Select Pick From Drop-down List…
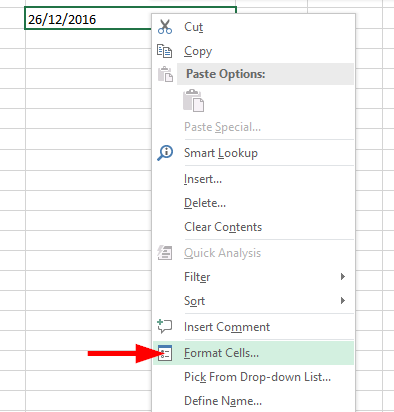 tap(253, 377)
